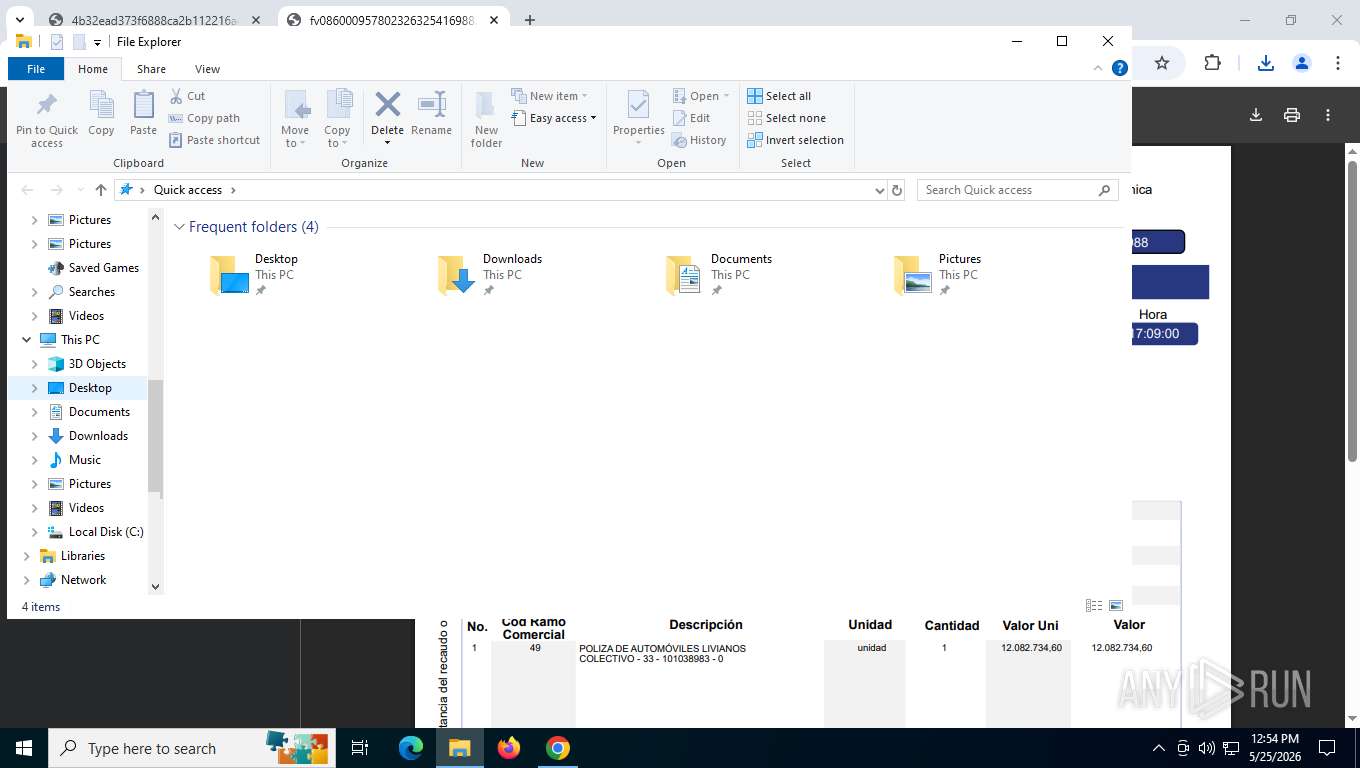Open the Downloads frequent folder
The height and width of the screenshot is (768, 1360).
[x=490, y=274]
